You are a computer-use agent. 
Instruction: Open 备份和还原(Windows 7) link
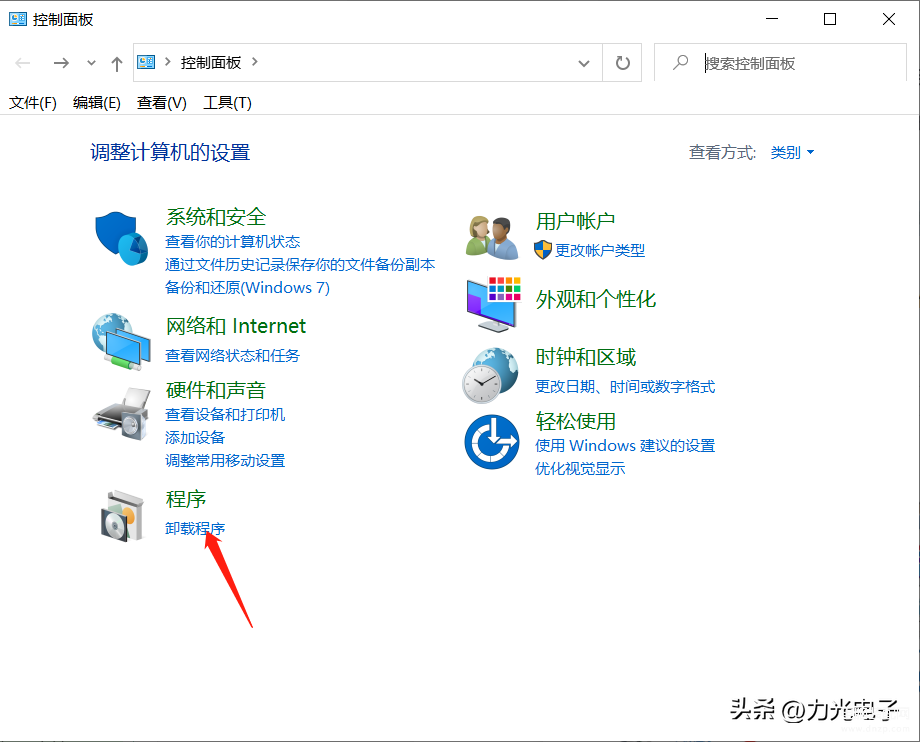pos(247,287)
